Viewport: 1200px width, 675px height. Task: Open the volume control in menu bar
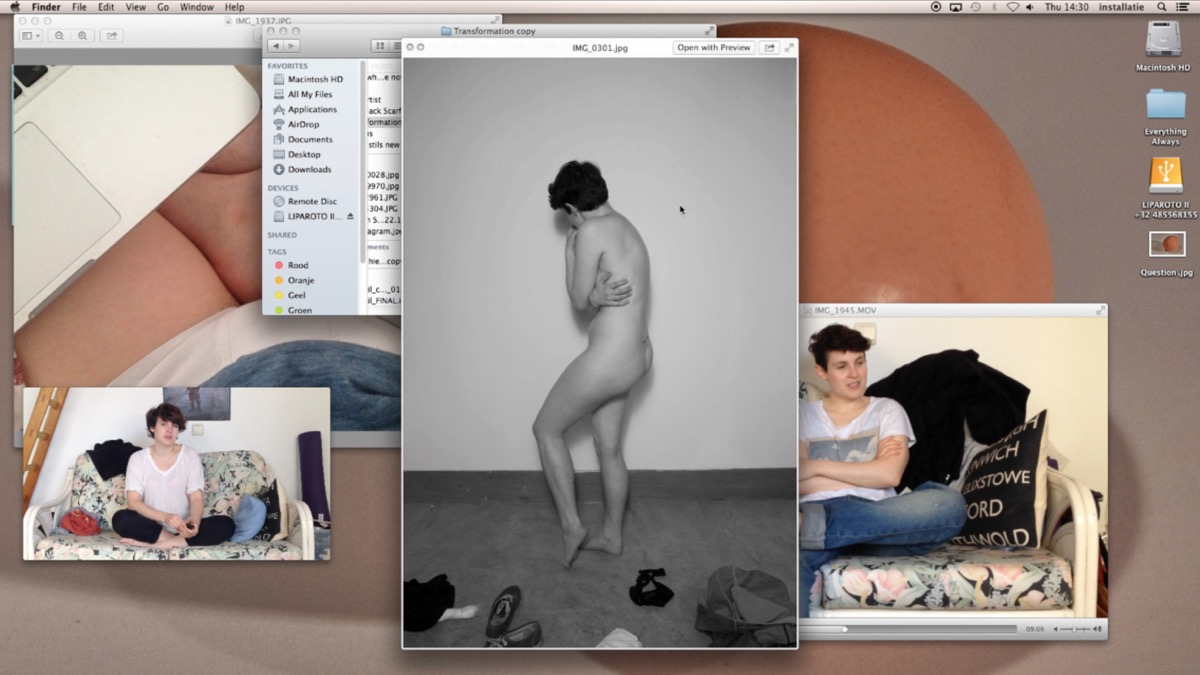tap(1030, 7)
